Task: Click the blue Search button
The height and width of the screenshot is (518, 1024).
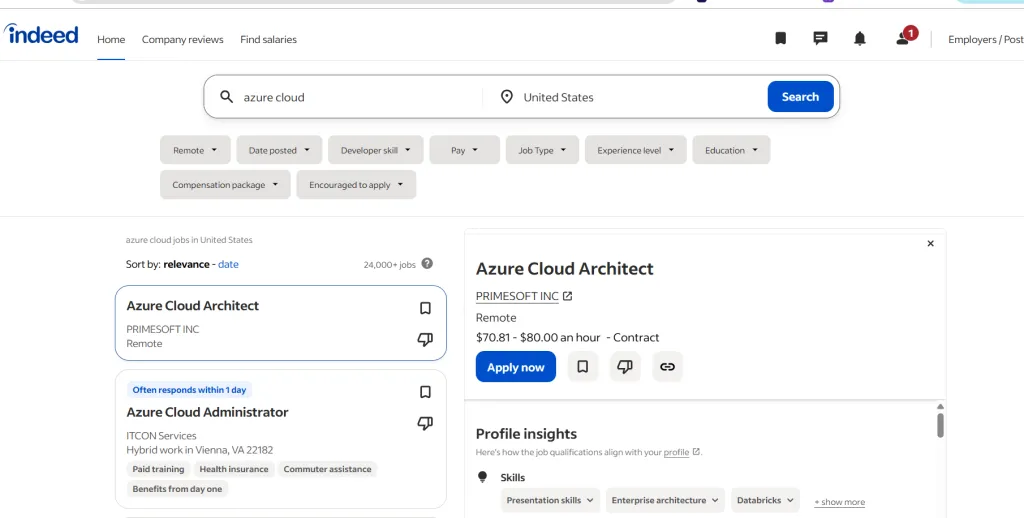Action: click(800, 97)
